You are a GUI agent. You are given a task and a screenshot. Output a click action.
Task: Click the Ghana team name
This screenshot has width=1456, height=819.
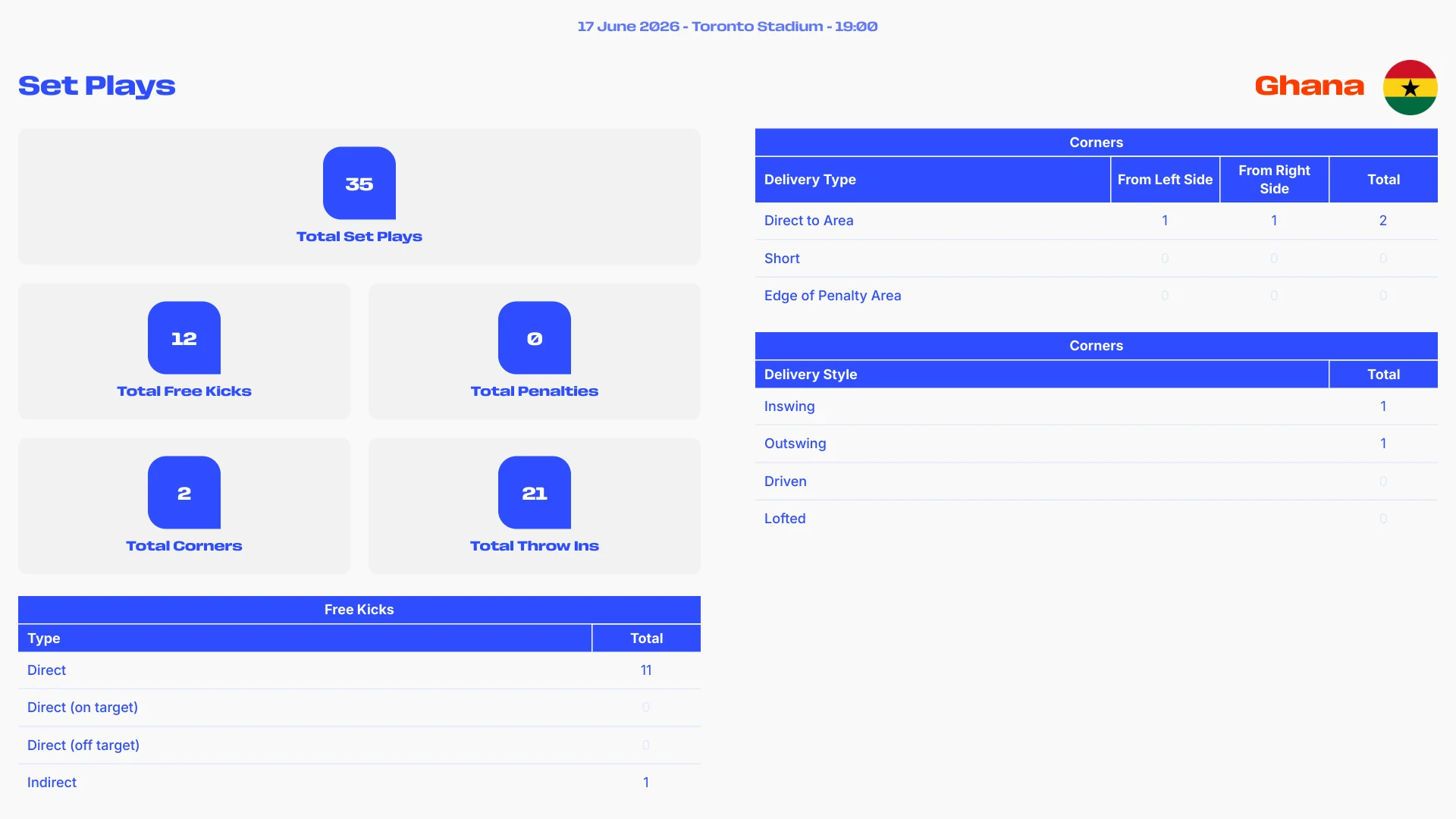pyautogui.click(x=1309, y=86)
